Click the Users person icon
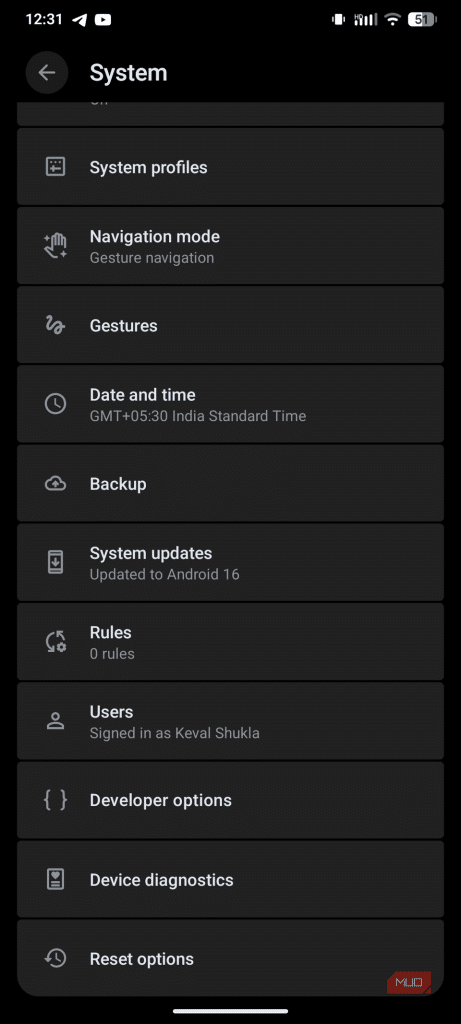461x1024 pixels. [55, 721]
